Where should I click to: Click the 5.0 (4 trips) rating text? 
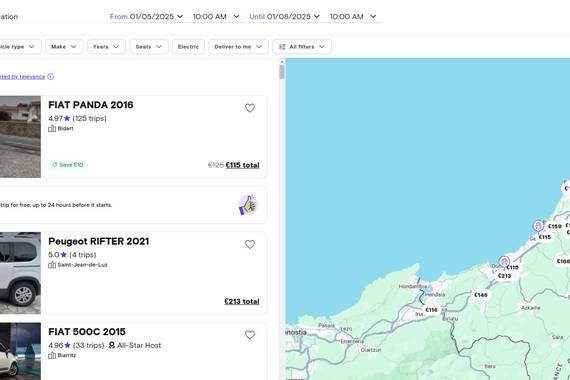click(72, 255)
